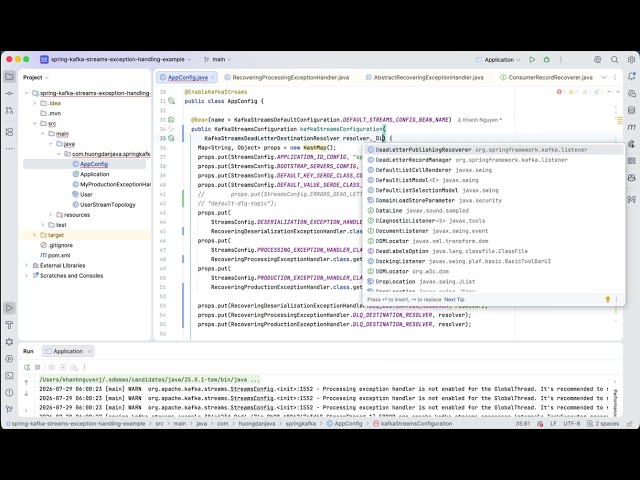This screenshot has height=480, width=640.
Task: Select DeadLetterPublishingRecoverer completion suggestion
Action: tap(493, 150)
